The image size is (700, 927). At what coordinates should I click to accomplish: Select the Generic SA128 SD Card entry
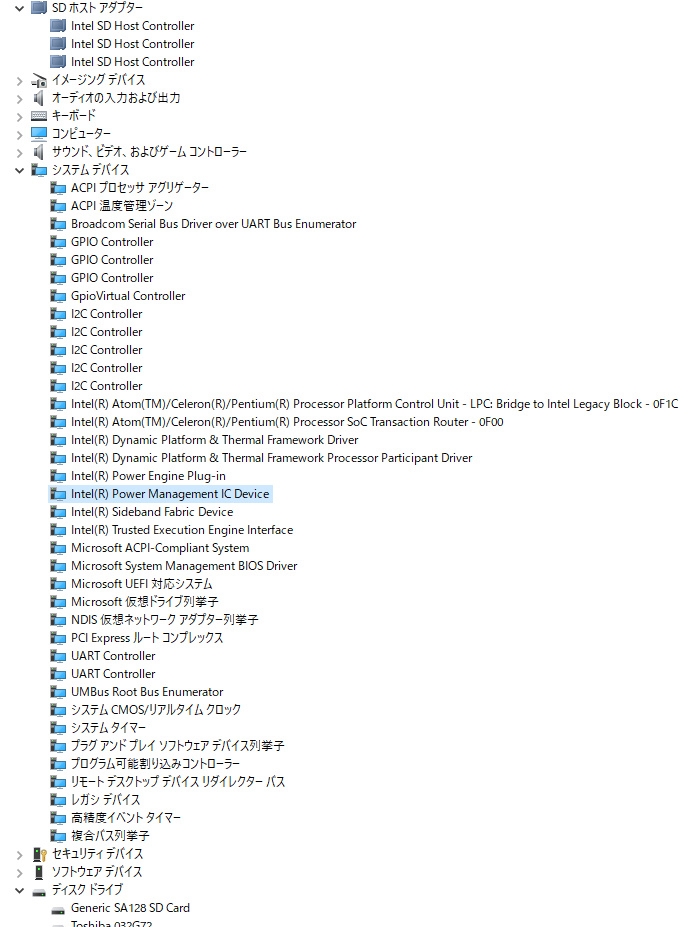(x=130, y=908)
